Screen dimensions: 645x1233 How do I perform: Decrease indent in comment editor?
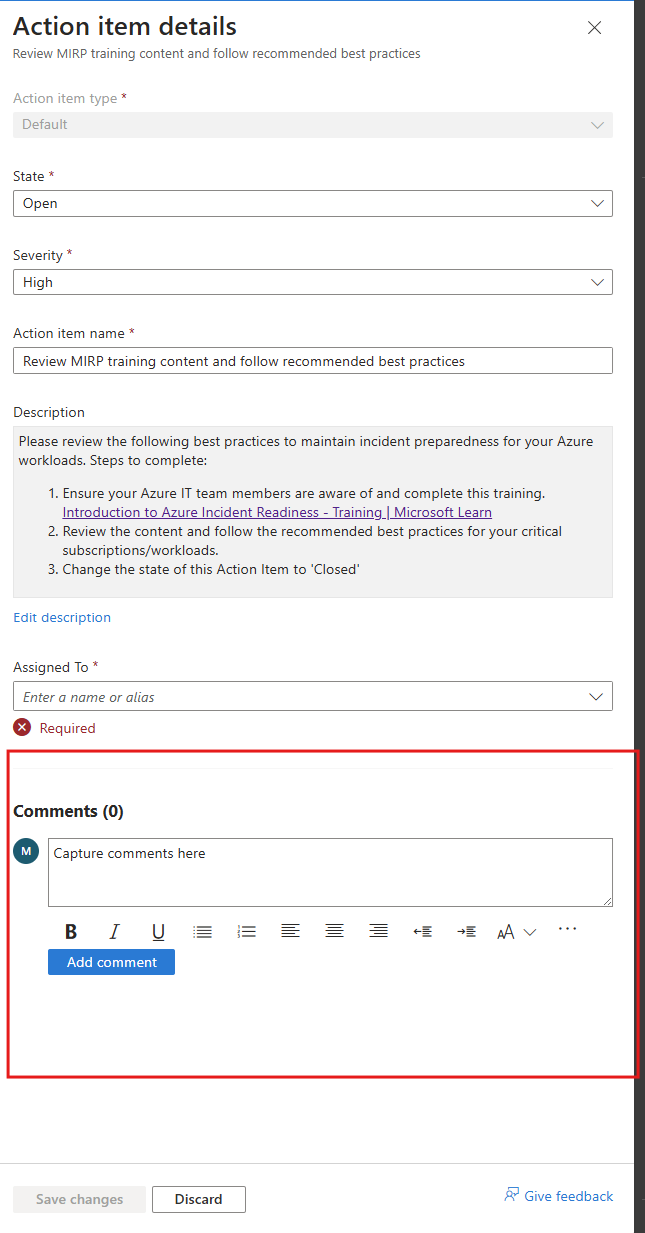click(x=422, y=931)
